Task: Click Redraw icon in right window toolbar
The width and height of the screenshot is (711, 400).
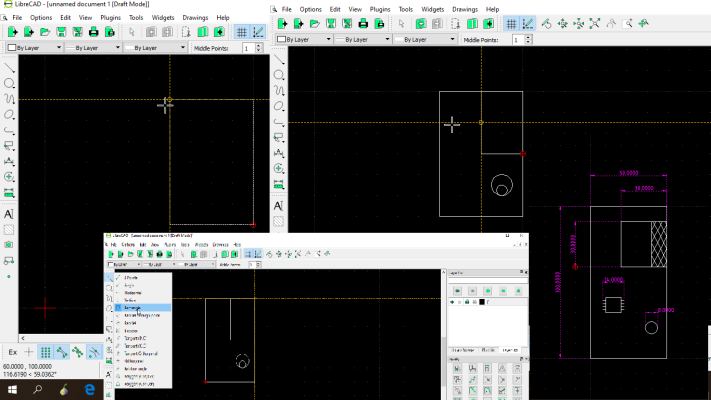Action: click(x=546, y=24)
